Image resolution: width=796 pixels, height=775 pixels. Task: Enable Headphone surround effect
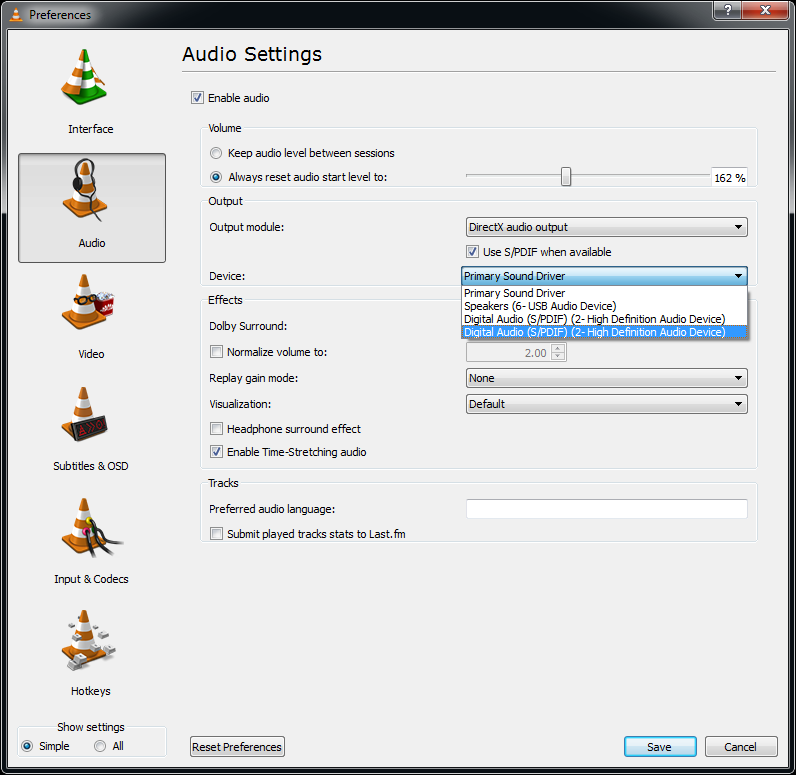click(x=216, y=428)
